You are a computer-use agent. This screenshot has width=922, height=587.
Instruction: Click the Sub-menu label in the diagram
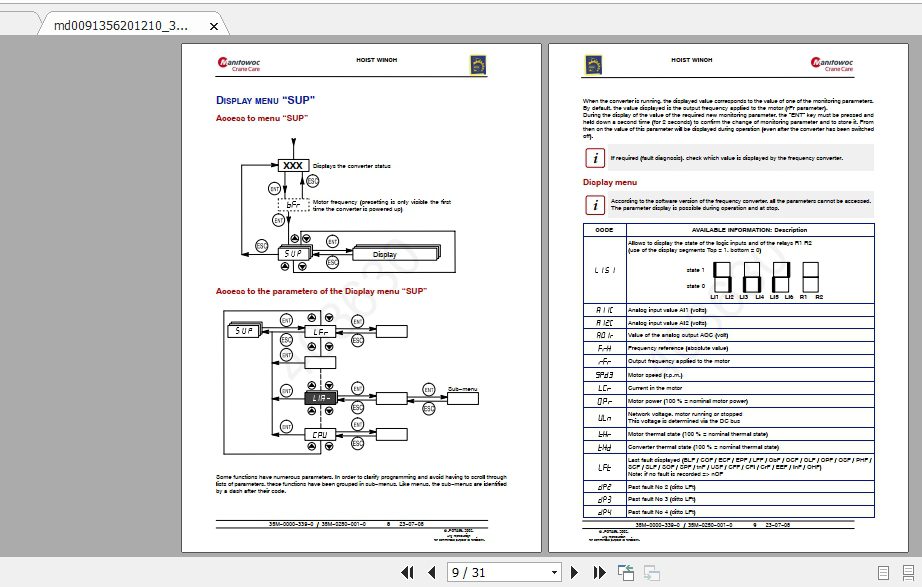pyautogui.click(x=462, y=389)
